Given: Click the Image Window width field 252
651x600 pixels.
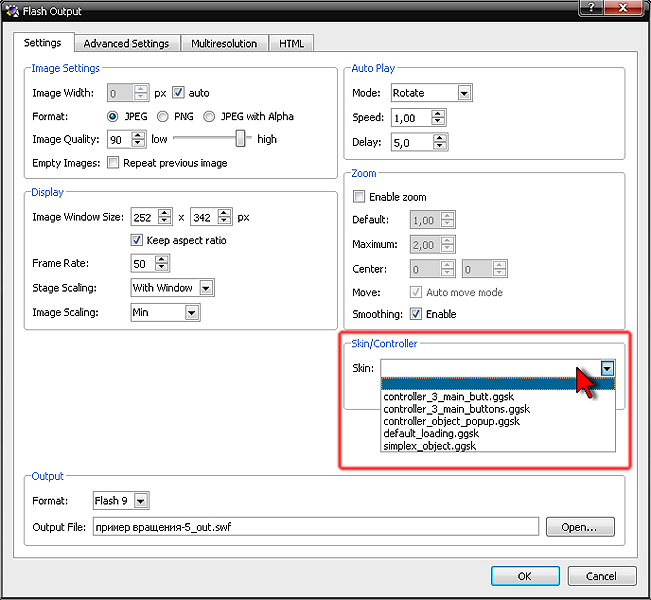Looking at the screenshot, I should [144, 217].
